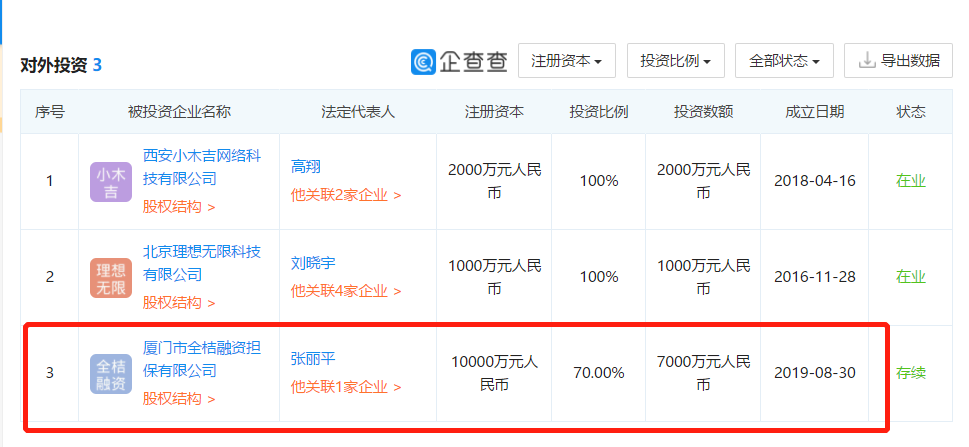Click the 10000万元人民币 registered capital cell
This screenshot has width=969, height=447.
[494, 373]
